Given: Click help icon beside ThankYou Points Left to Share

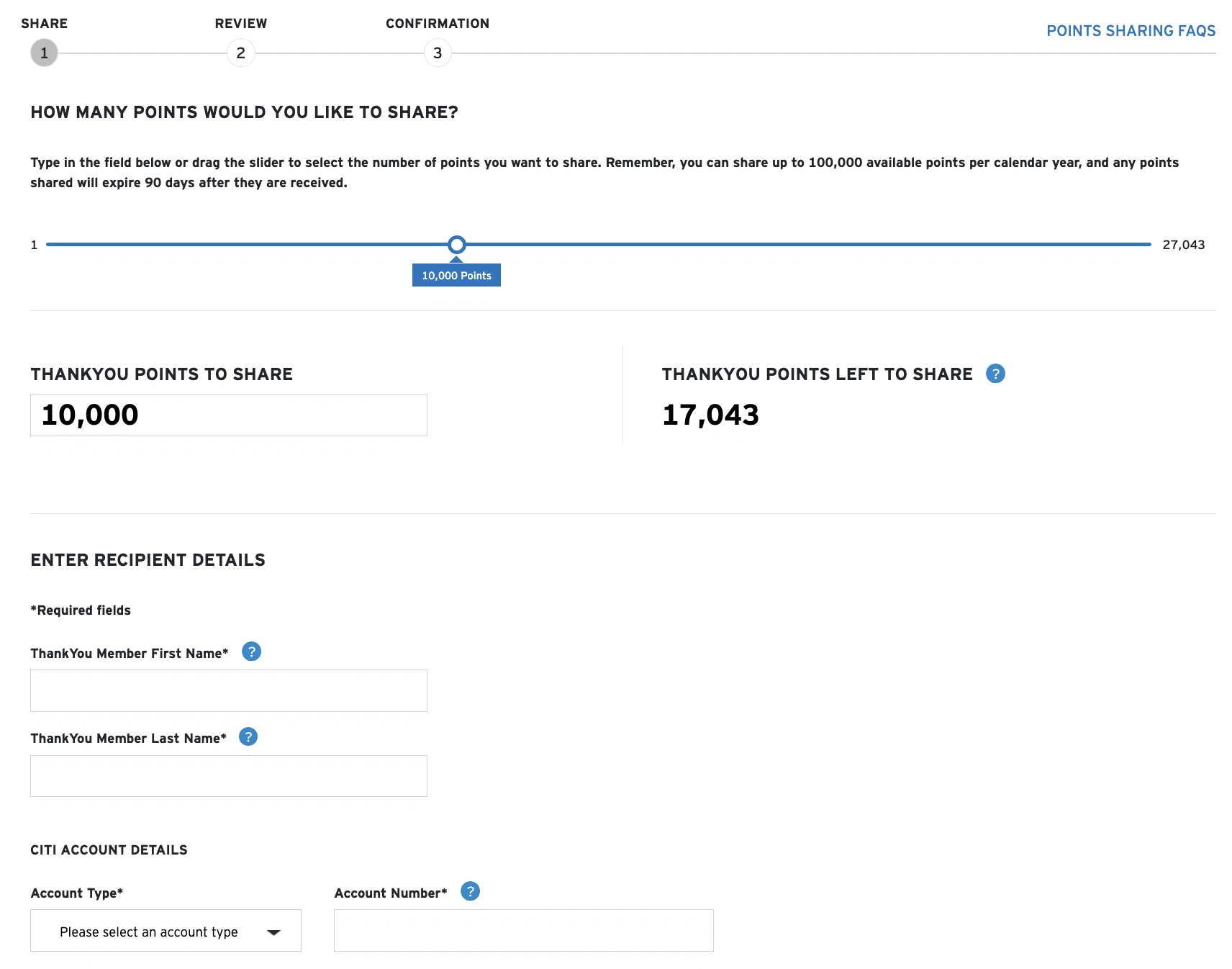Looking at the screenshot, I should pos(995,374).
